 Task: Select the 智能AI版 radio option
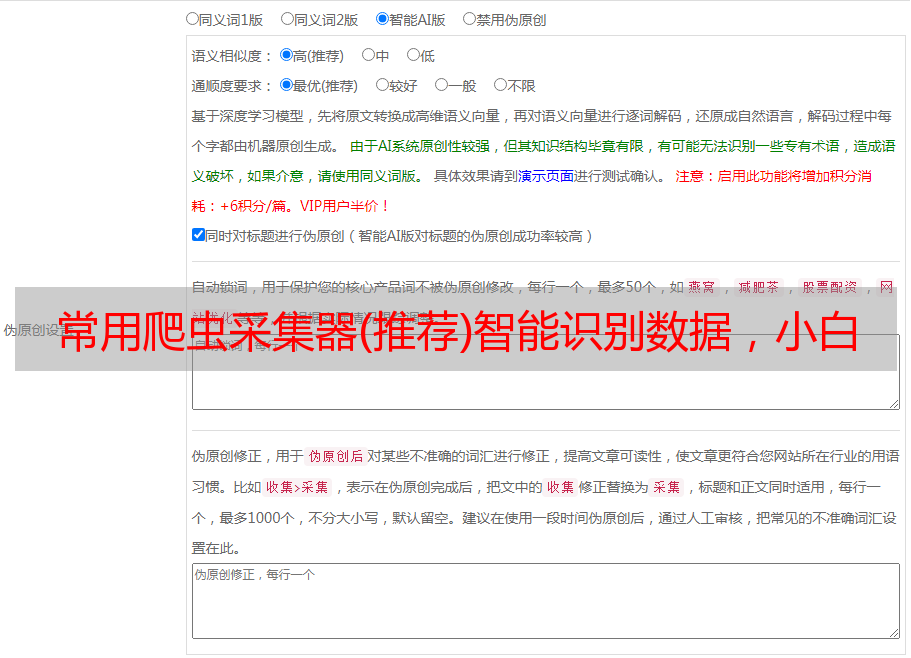pos(382,19)
